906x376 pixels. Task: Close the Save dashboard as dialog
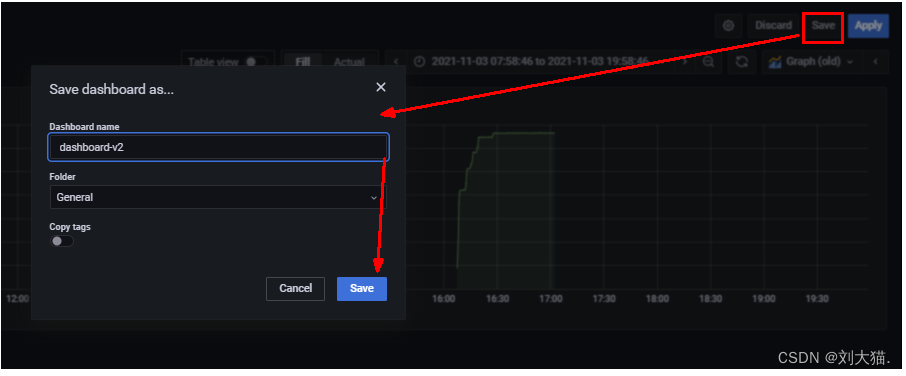coord(381,87)
